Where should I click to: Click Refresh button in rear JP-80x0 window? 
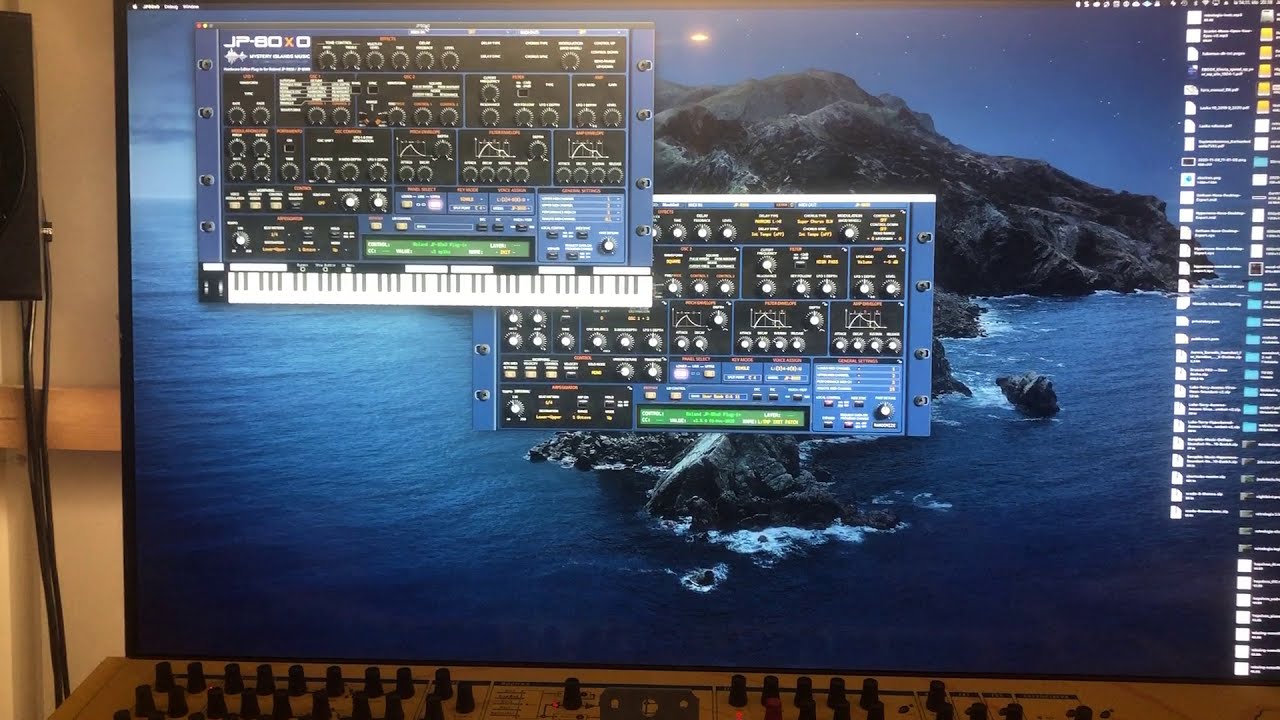(x=650, y=395)
